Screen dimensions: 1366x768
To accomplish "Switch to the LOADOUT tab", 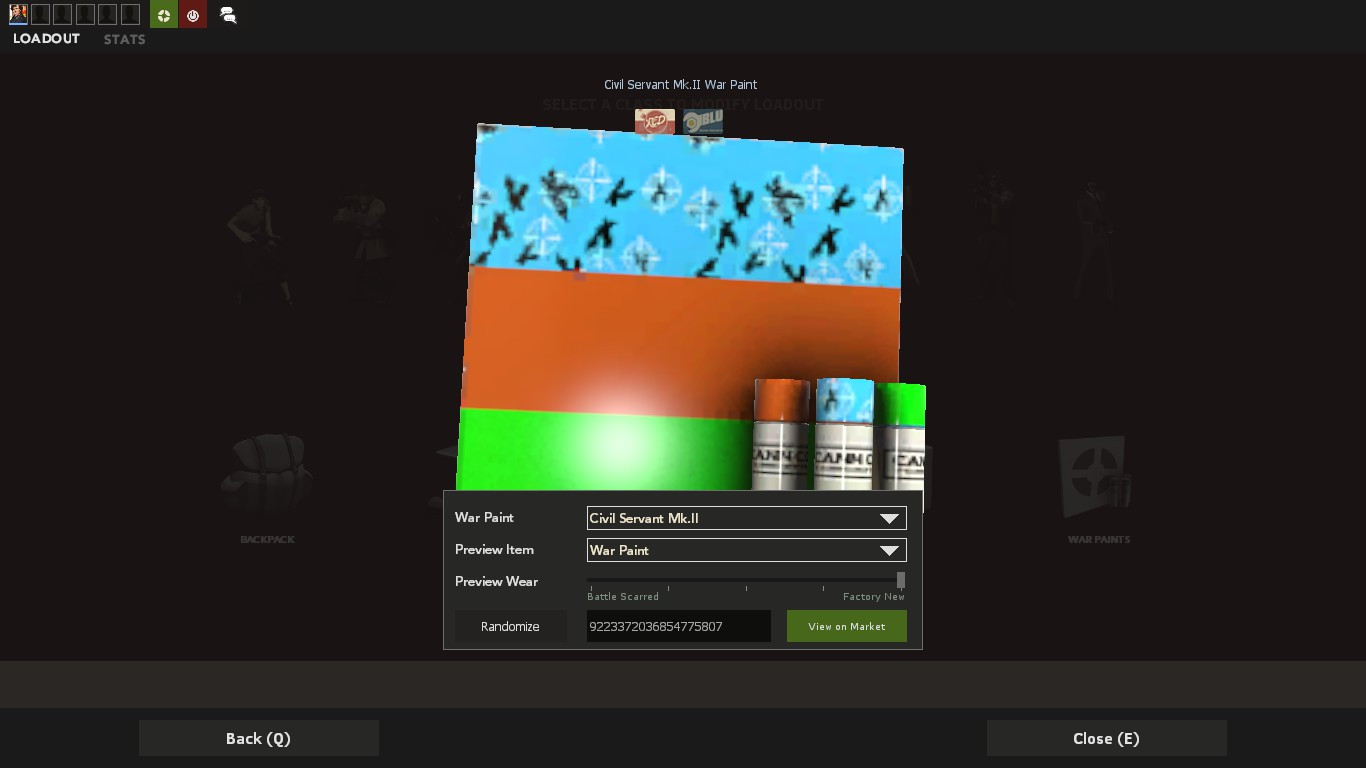I will point(46,39).
